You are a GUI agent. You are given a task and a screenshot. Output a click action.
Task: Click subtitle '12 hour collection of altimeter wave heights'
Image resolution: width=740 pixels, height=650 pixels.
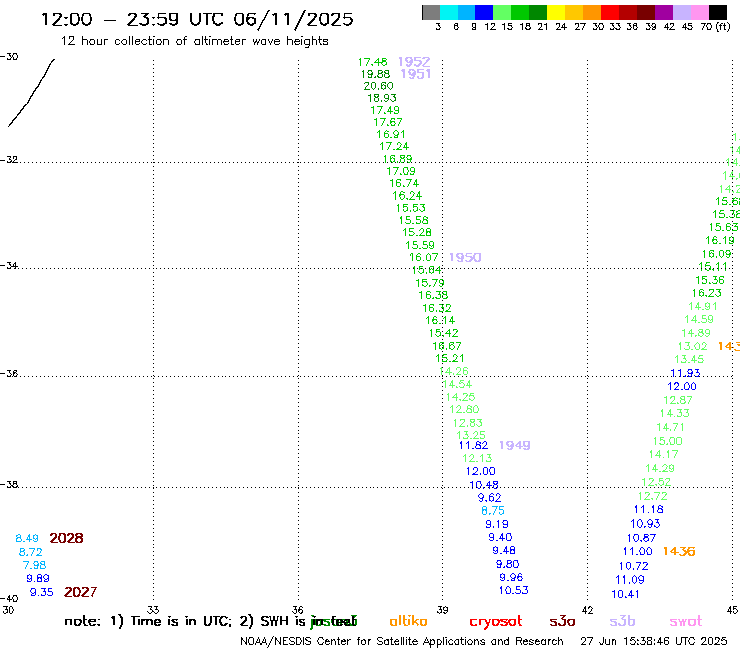[x=194, y=41]
